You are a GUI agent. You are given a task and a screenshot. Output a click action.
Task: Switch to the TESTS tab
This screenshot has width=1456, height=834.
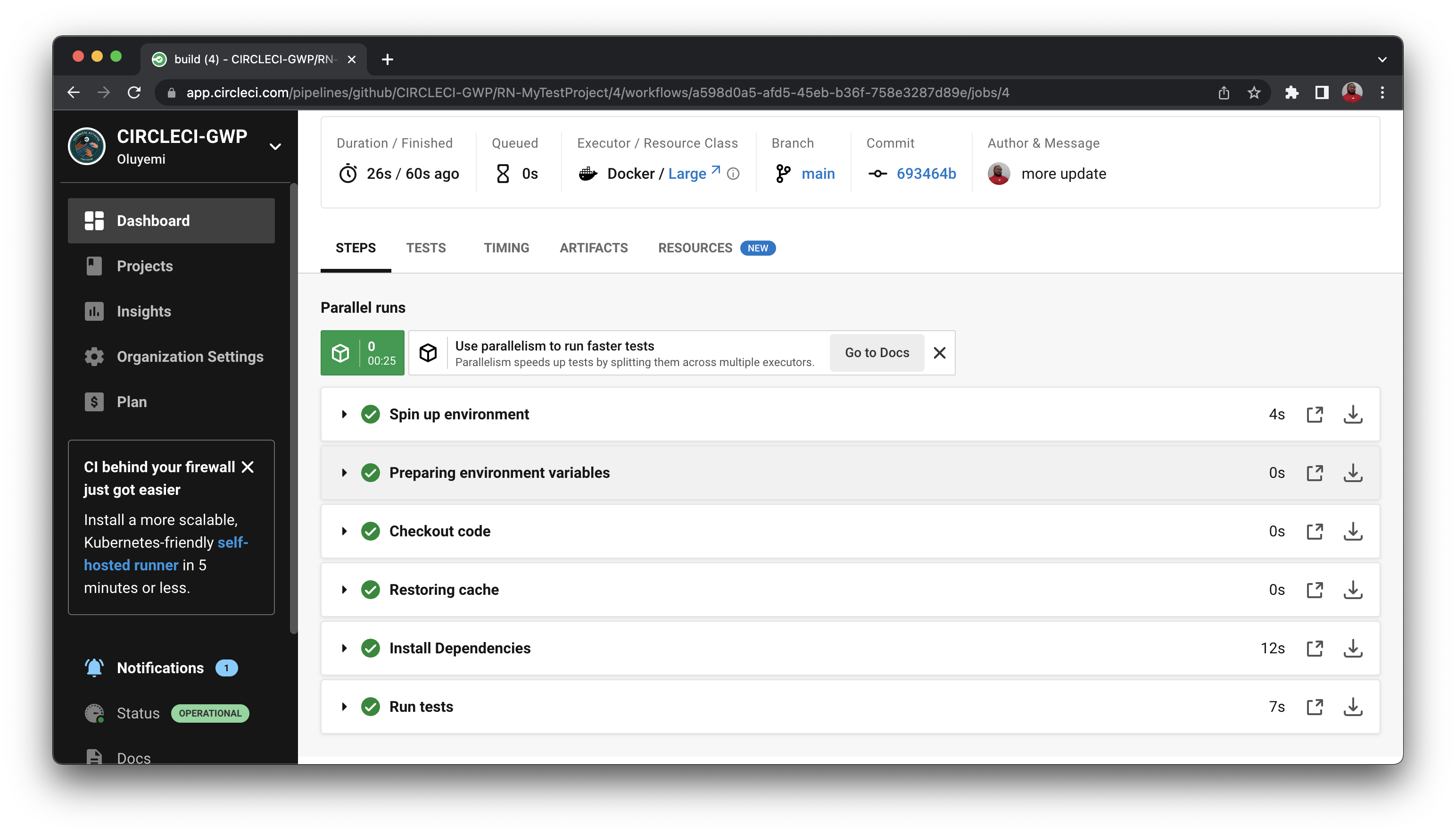pyautogui.click(x=425, y=248)
